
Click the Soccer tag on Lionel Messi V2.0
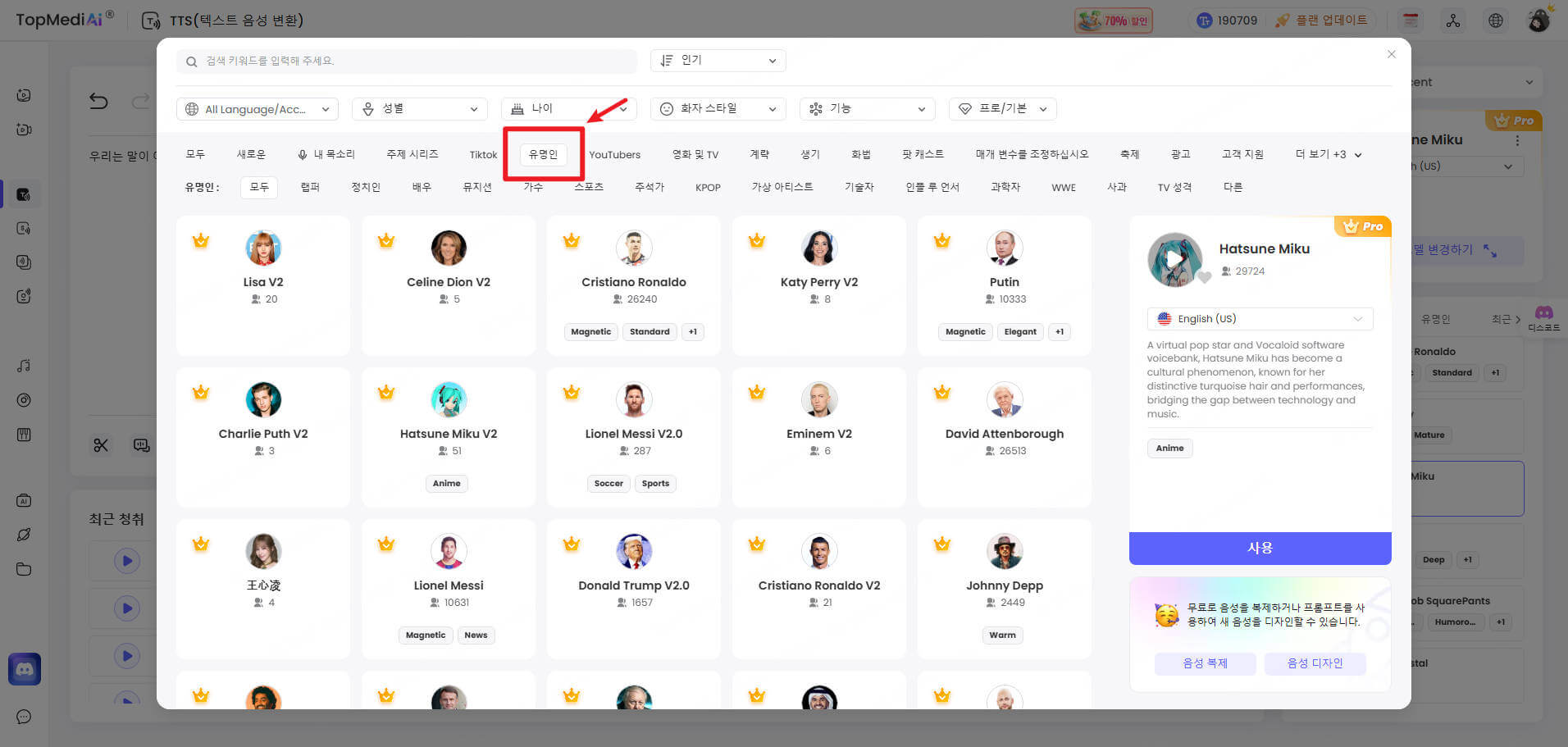click(609, 483)
